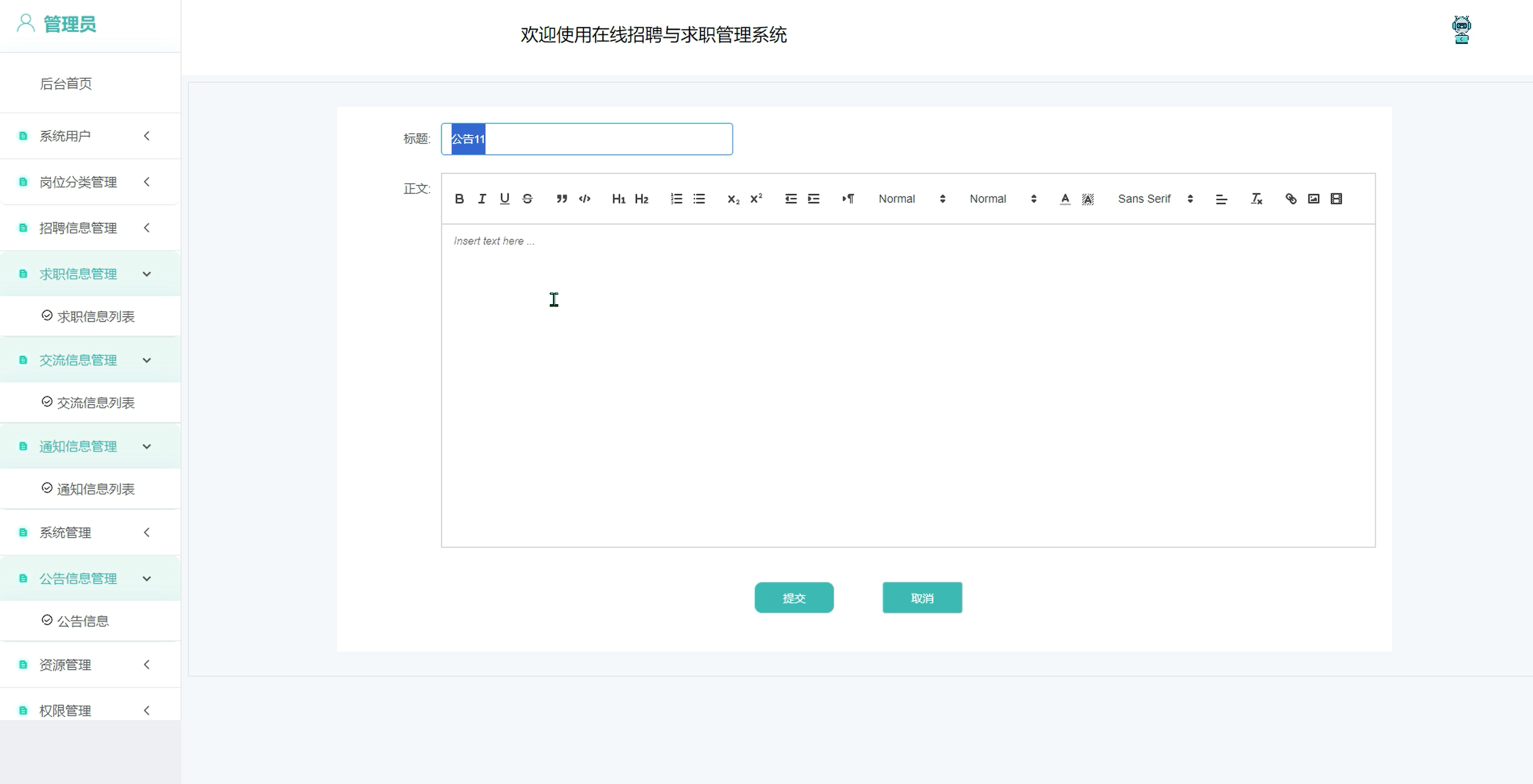Viewport: 1533px width, 784px height.
Task: Pick a text color
Action: (1064, 199)
